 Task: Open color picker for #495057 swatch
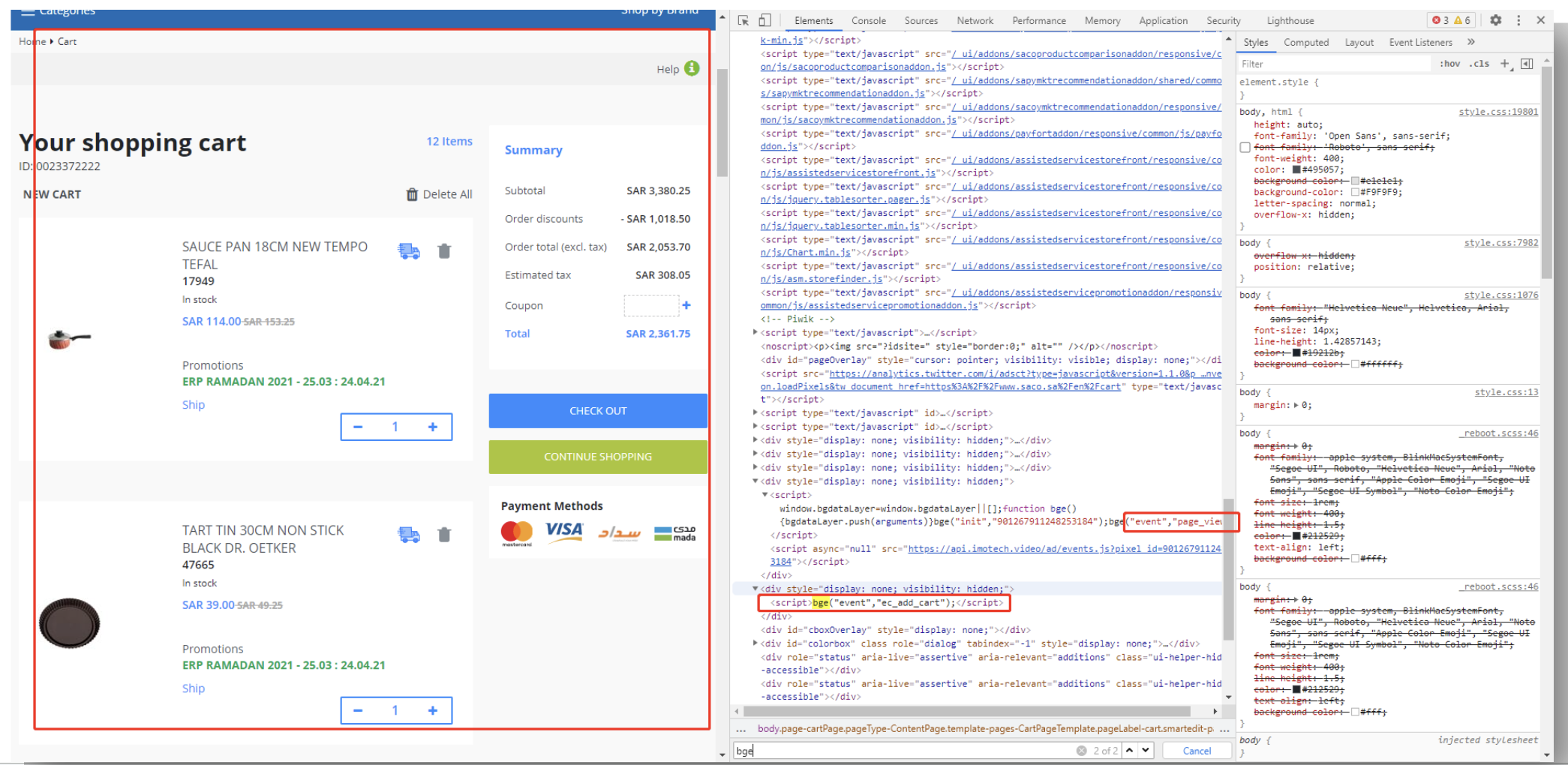tap(1296, 169)
